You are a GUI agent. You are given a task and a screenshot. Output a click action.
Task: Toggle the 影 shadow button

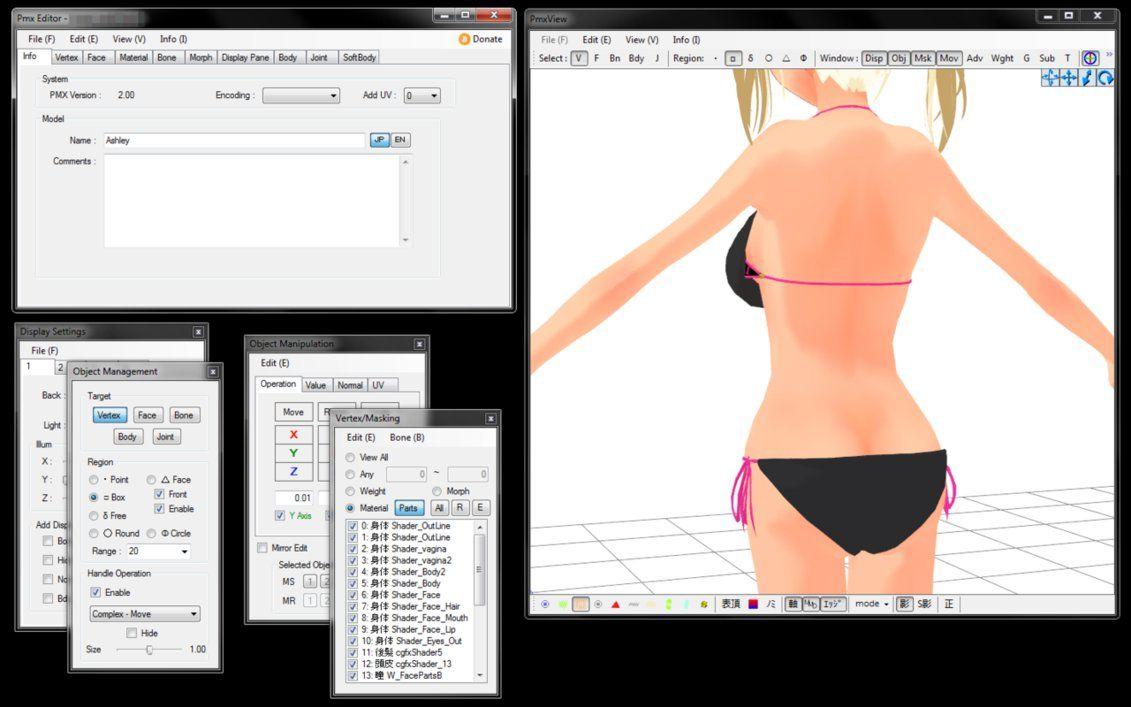pos(904,605)
